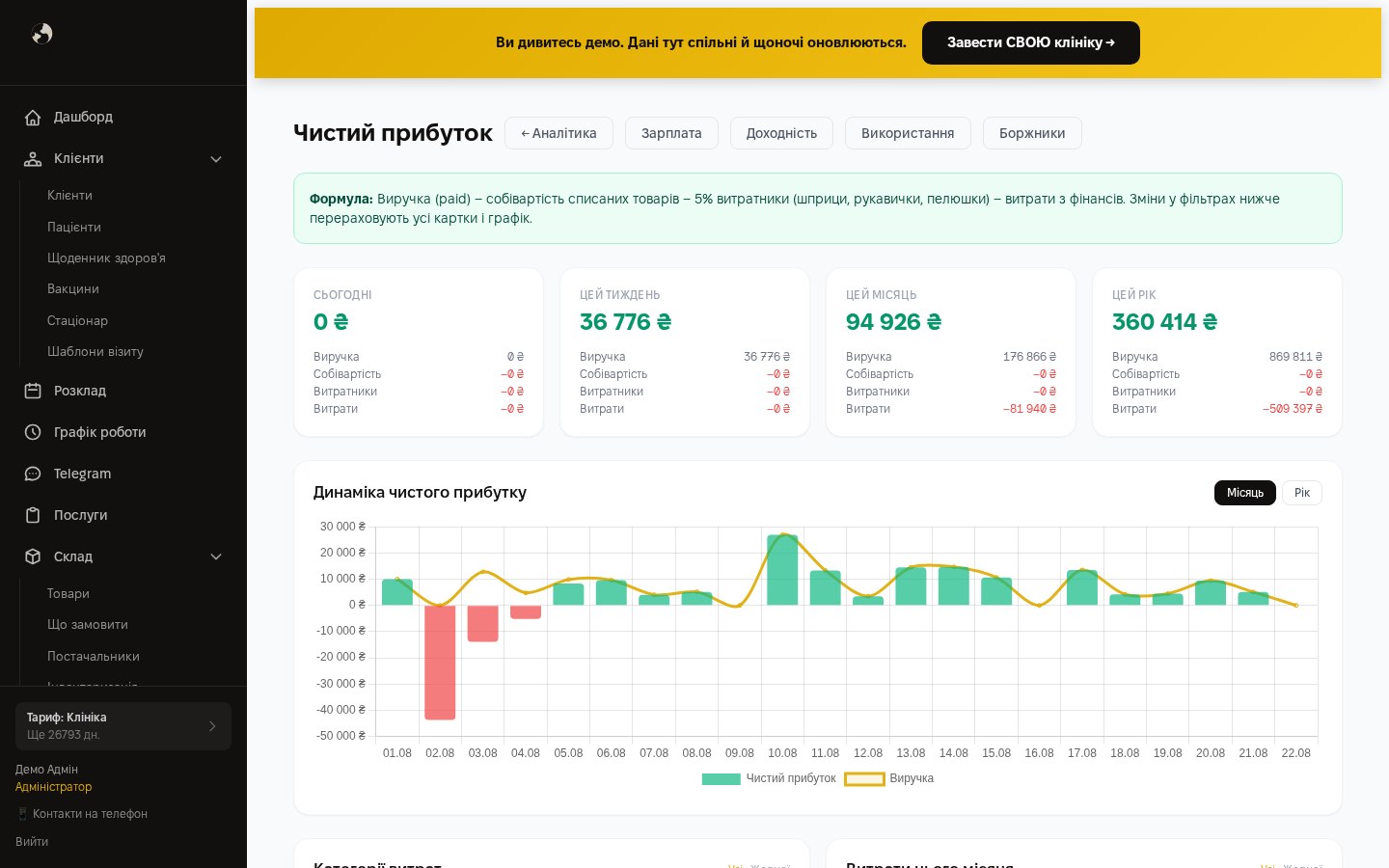The width and height of the screenshot is (1389, 868).
Task: Click Контакти на телефон link
Action: [x=82, y=813]
